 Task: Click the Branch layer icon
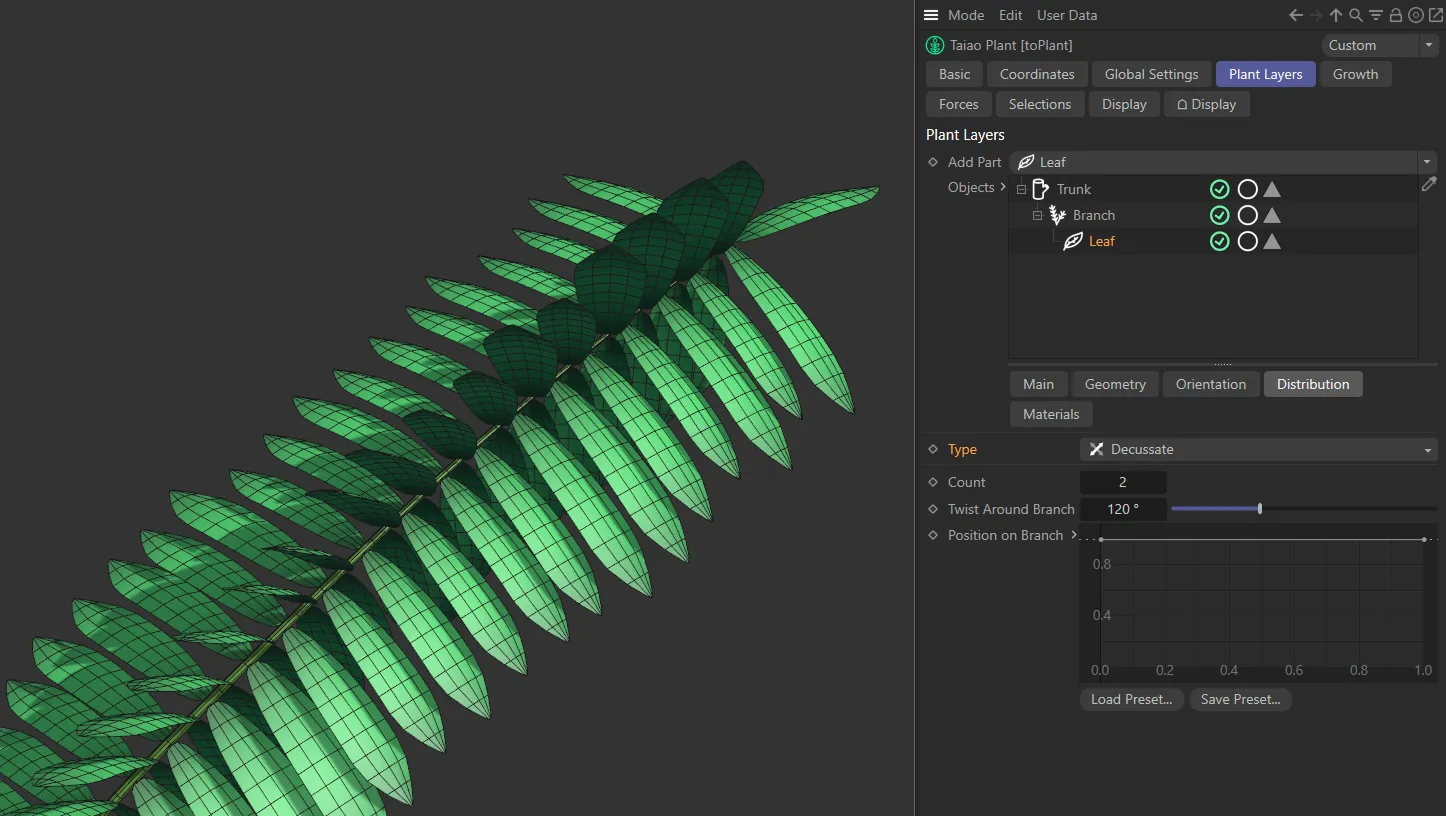pos(1056,215)
